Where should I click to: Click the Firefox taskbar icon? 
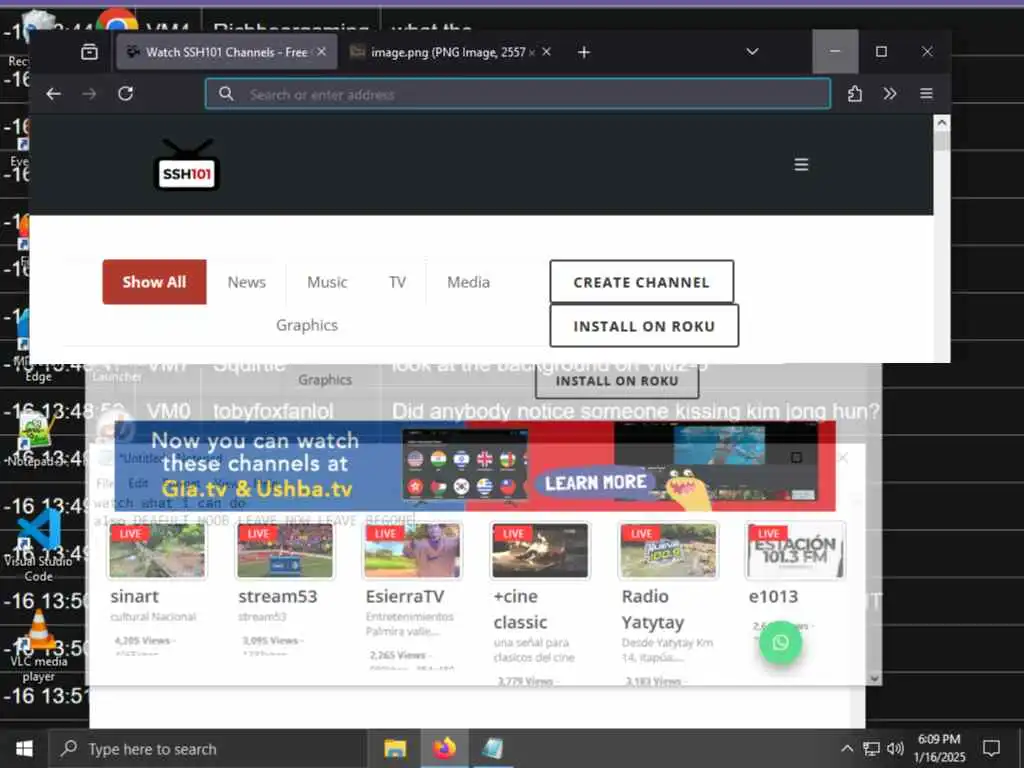coord(444,748)
